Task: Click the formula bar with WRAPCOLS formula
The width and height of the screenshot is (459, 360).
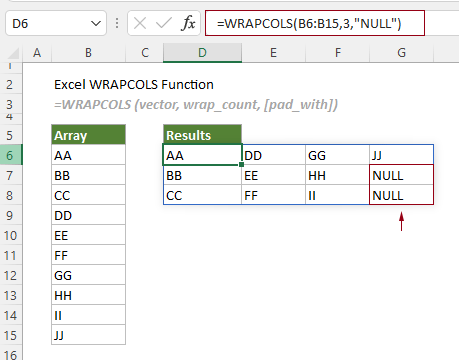Action: (x=315, y=23)
